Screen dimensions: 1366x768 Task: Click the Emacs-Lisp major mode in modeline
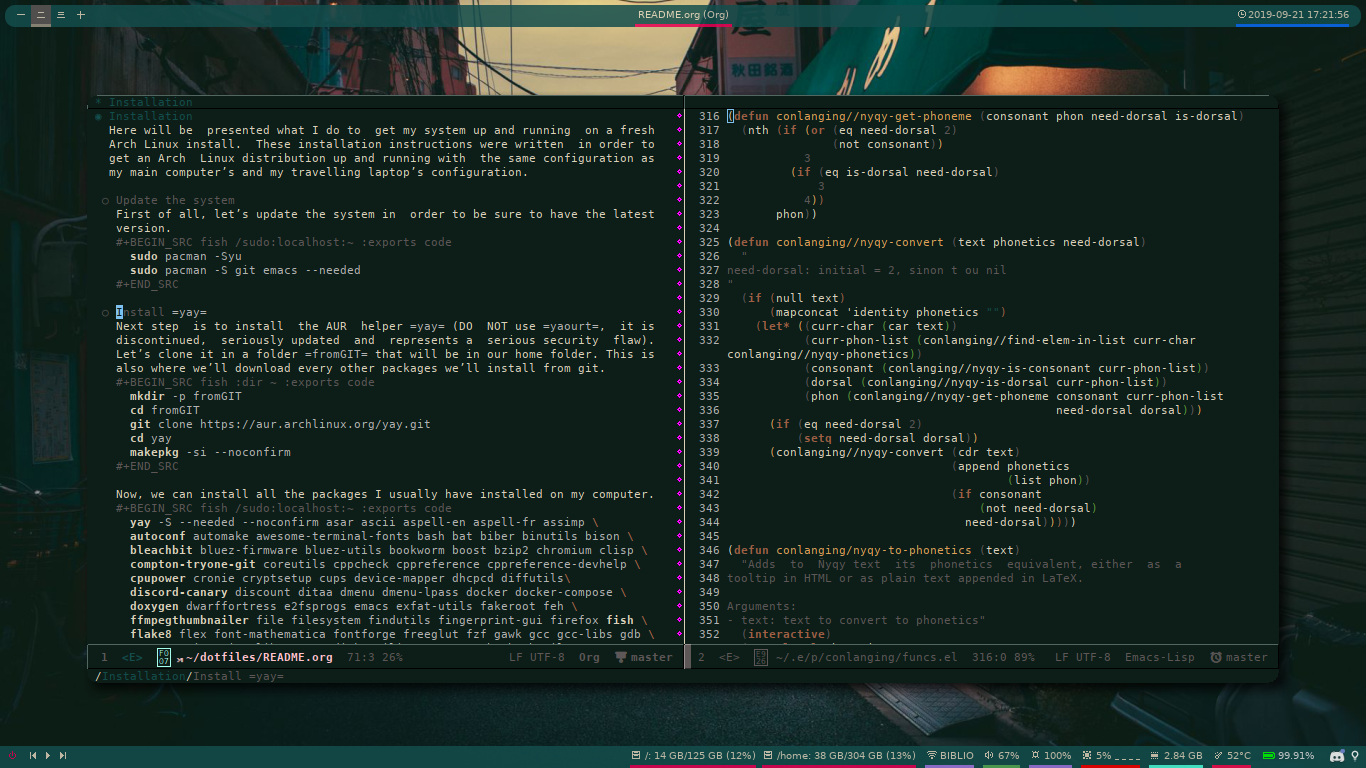[1160, 657]
